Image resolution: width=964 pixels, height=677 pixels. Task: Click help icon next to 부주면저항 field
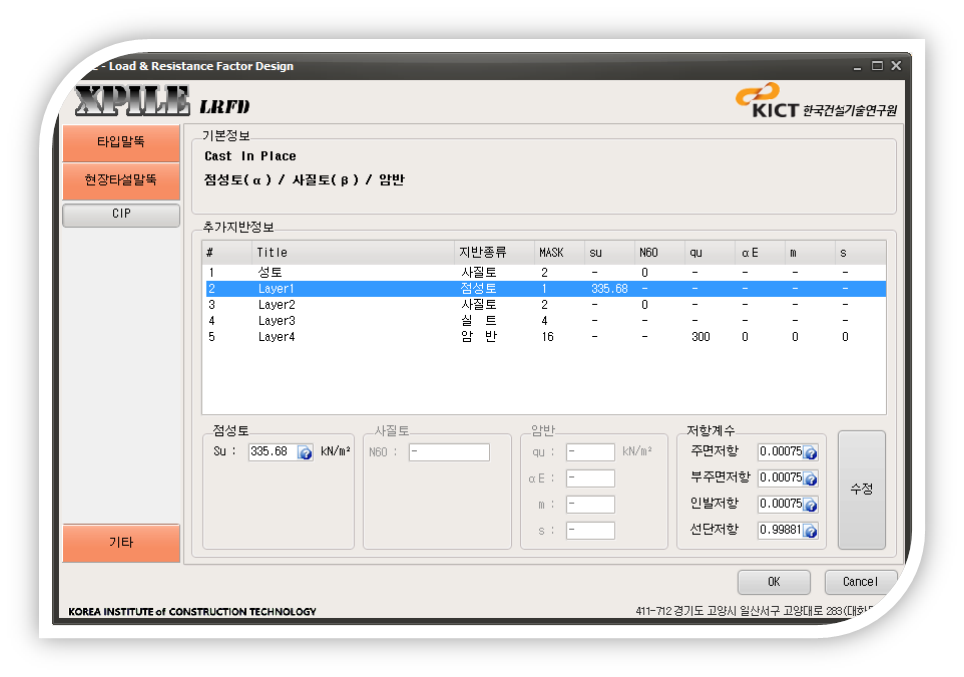pyautogui.click(x=811, y=478)
